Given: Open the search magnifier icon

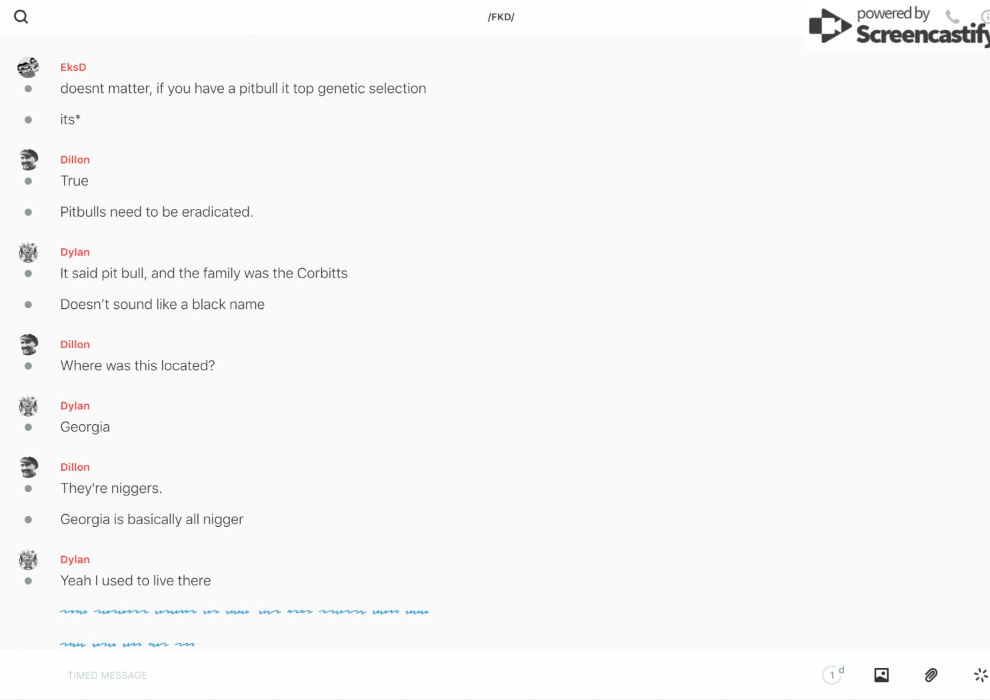Looking at the screenshot, I should [21, 17].
